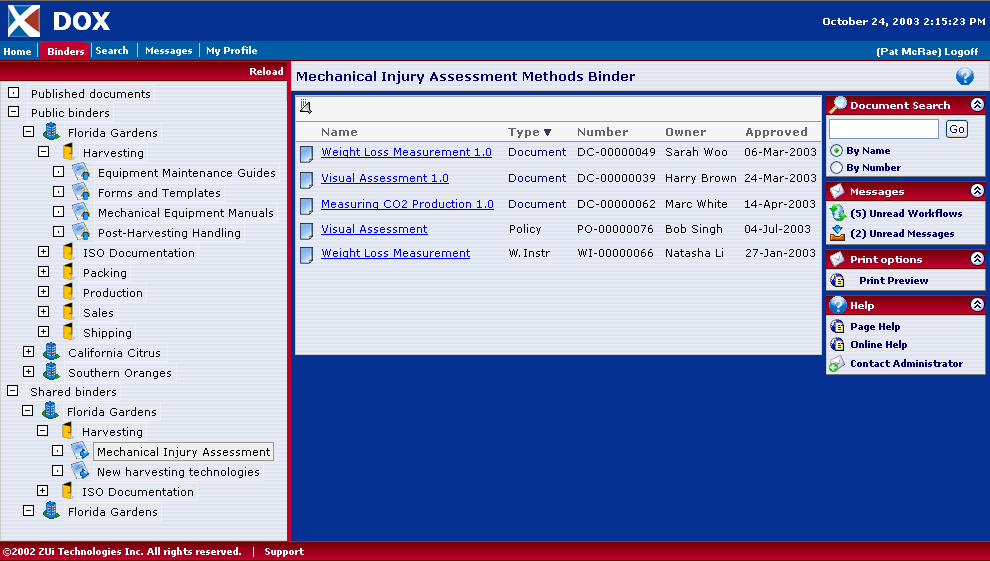
Task: Click document icon beside Measuring CO2 Production 1.0
Action: click(x=306, y=205)
